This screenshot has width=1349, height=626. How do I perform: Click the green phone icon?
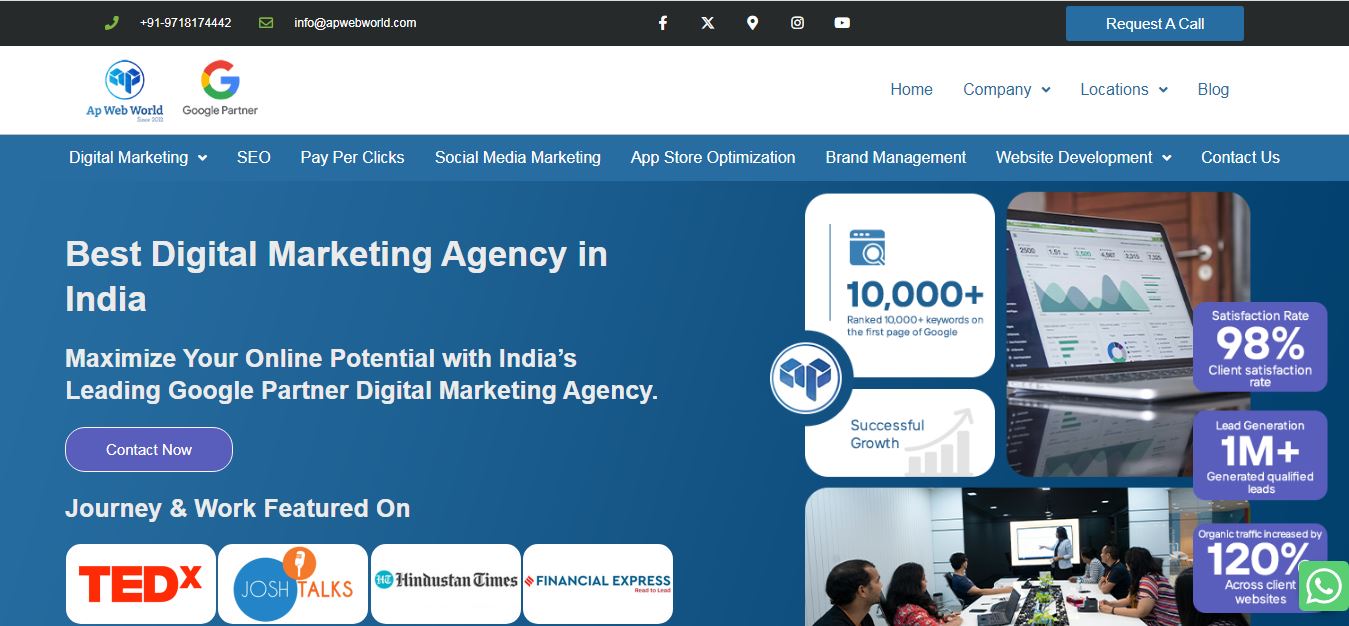[x=112, y=23]
